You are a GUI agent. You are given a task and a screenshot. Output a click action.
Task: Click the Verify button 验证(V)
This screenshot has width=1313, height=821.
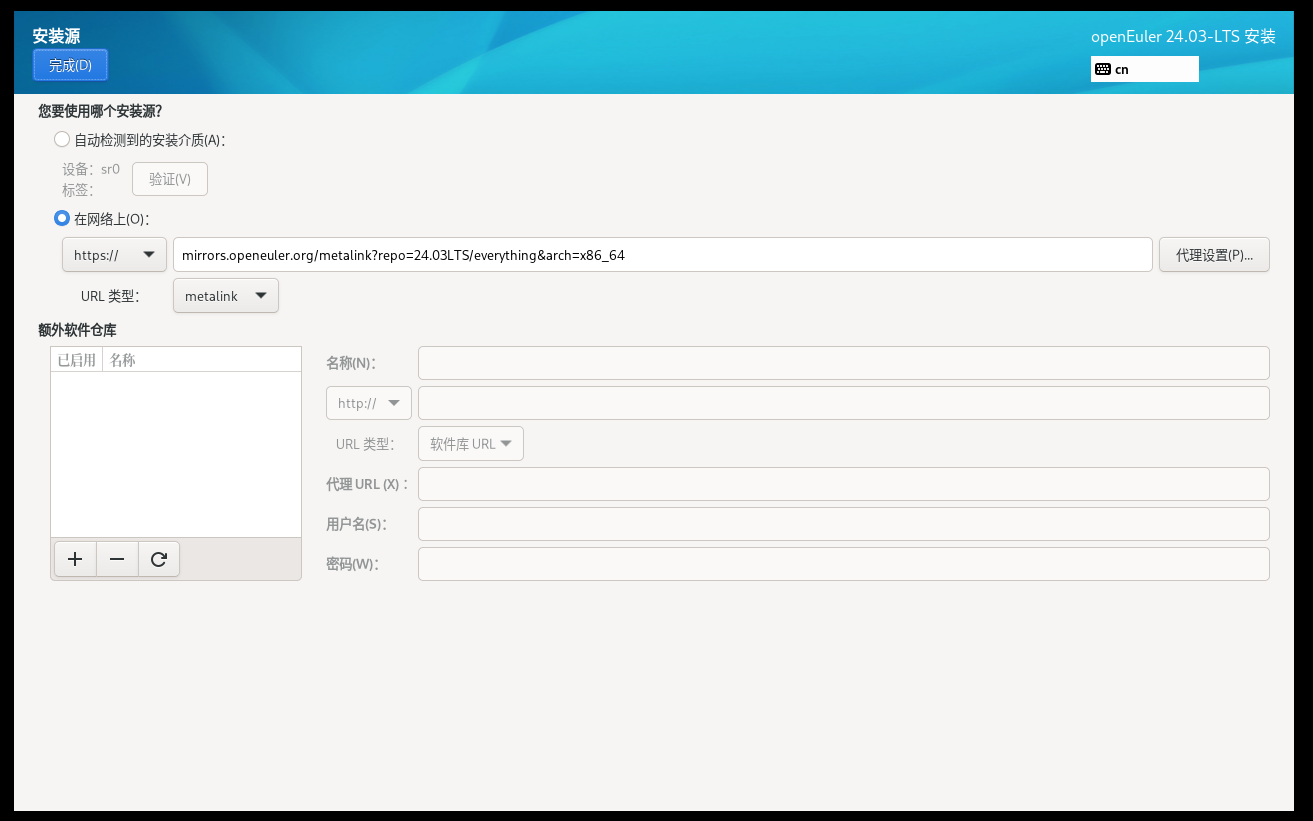(170, 179)
